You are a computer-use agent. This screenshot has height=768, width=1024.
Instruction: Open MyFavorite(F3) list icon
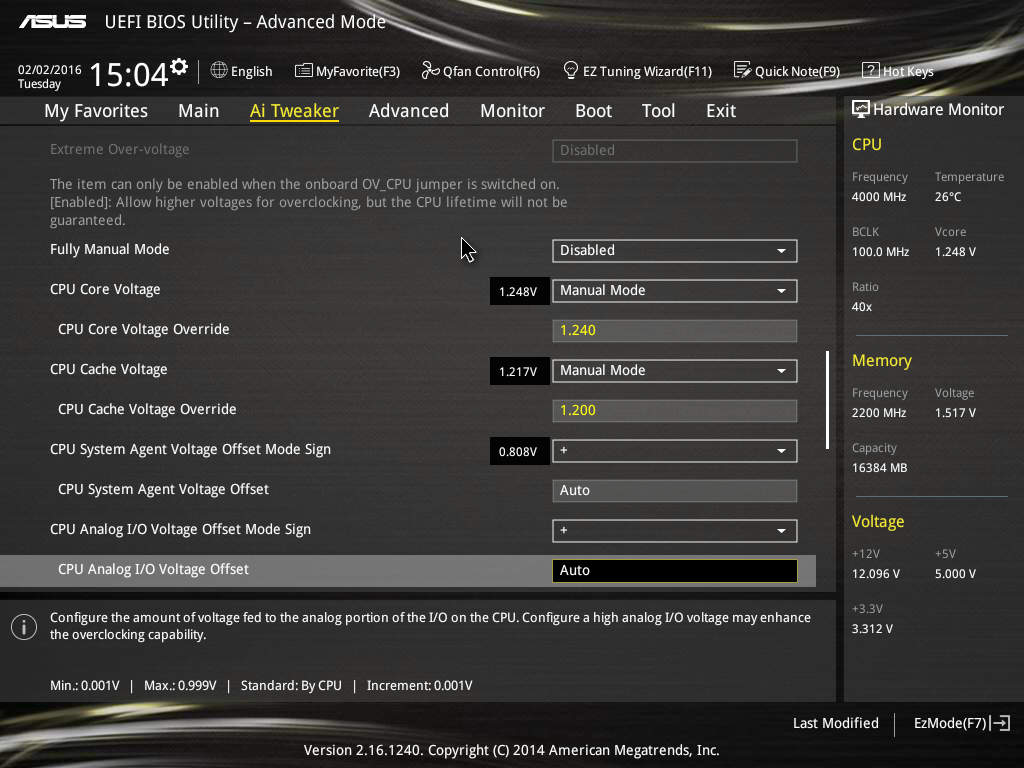(303, 71)
